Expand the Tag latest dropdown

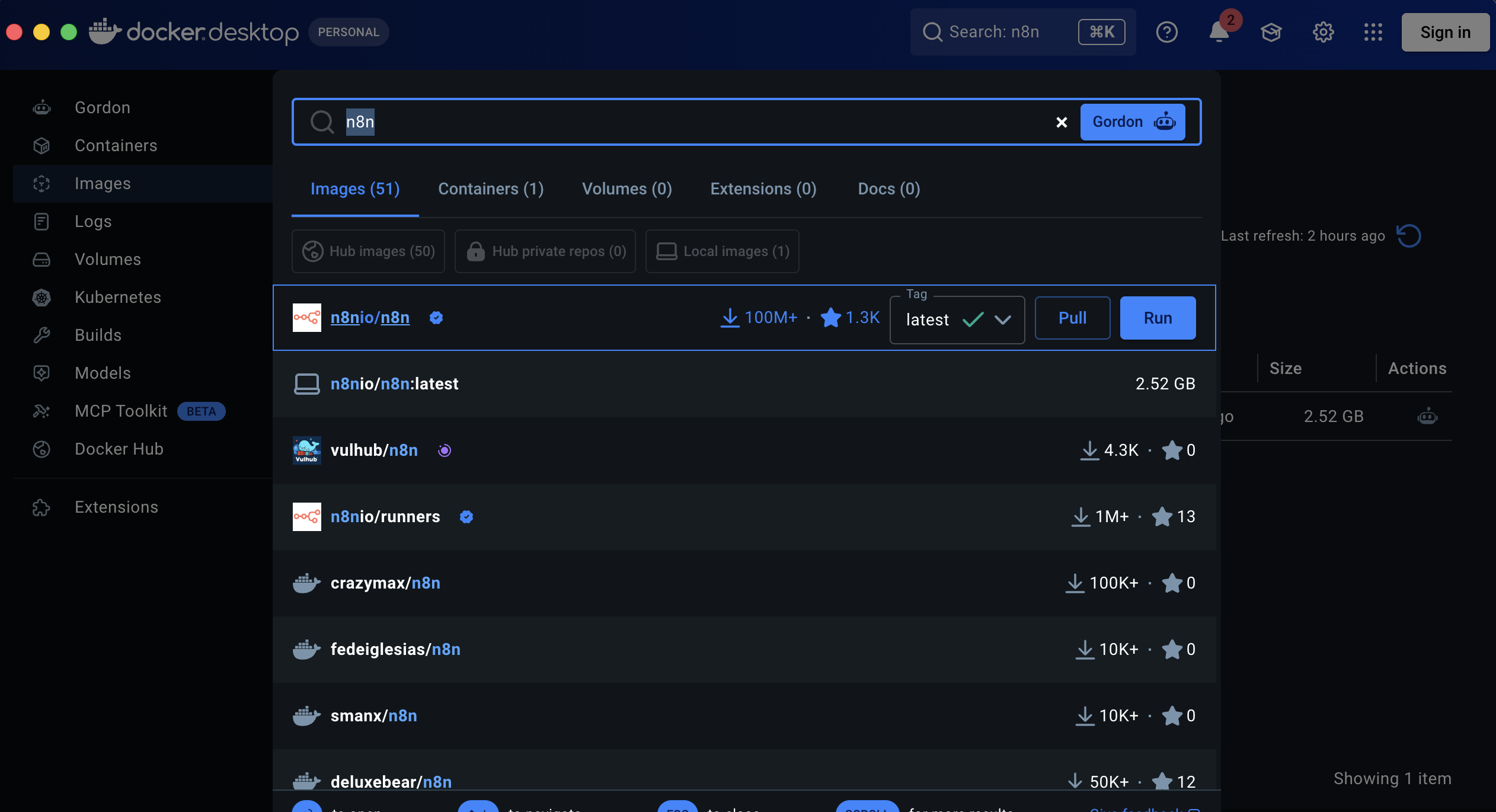(x=957, y=320)
